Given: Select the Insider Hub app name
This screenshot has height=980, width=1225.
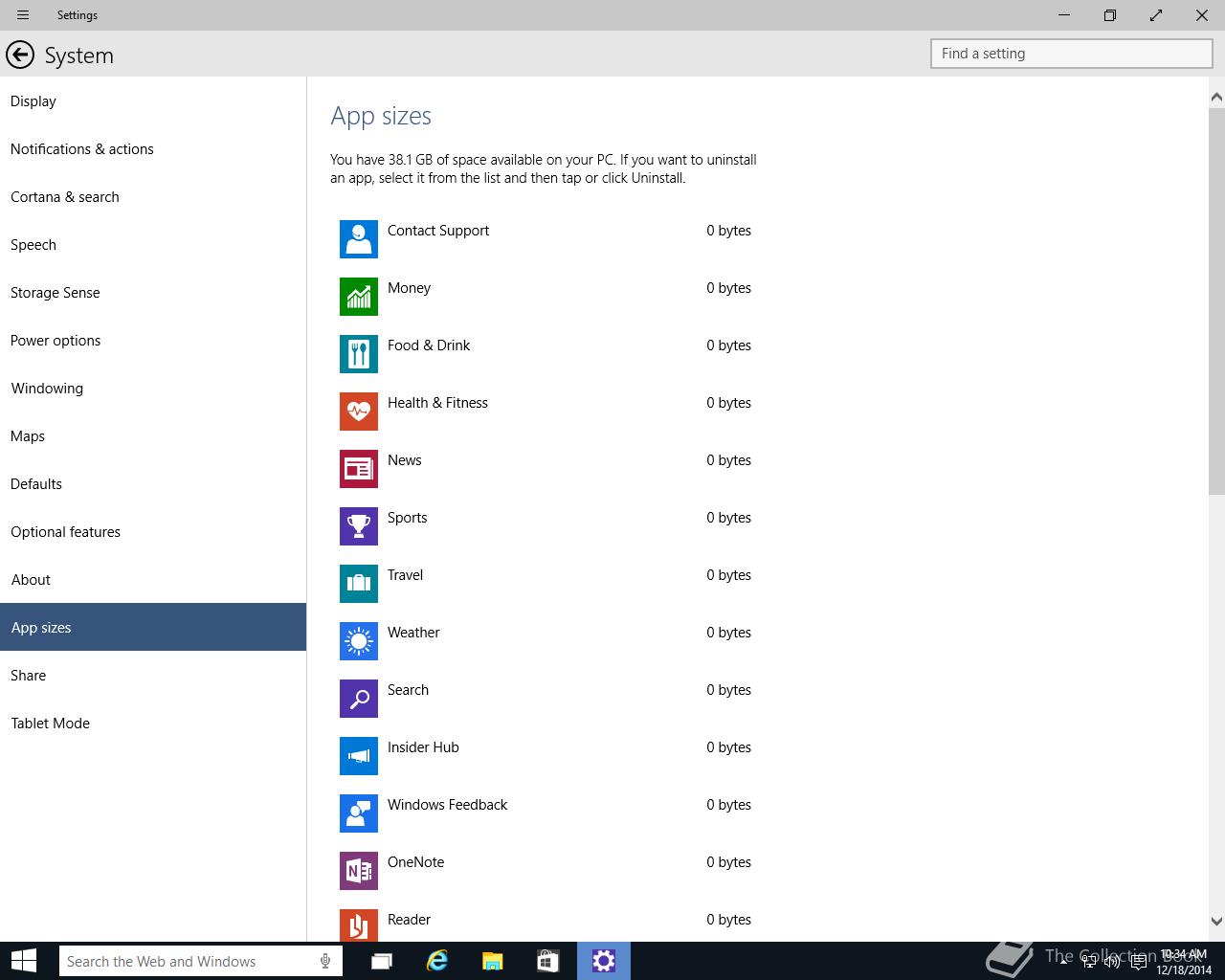Looking at the screenshot, I should point(423,747).
